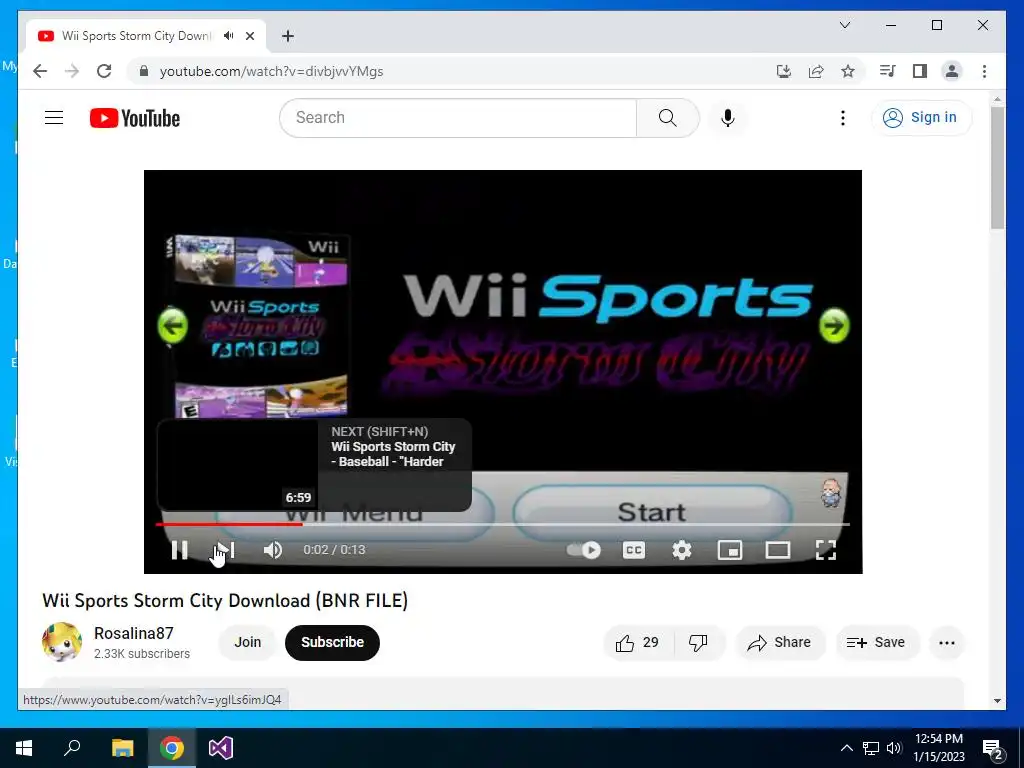
Task: Toggle the autoplay switch
Action: click(584, 550)
